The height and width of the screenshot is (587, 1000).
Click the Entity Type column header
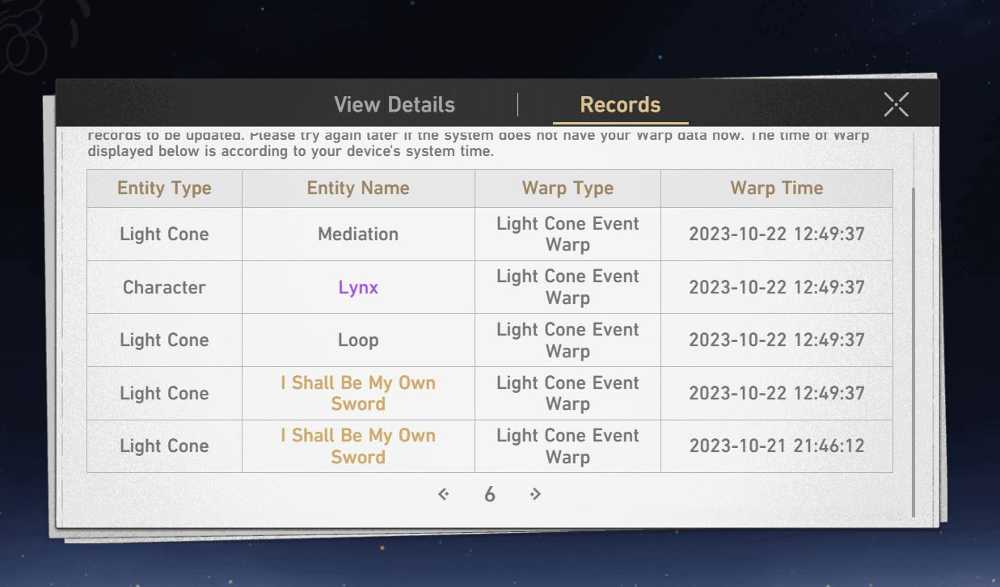(x=165, y=188)
